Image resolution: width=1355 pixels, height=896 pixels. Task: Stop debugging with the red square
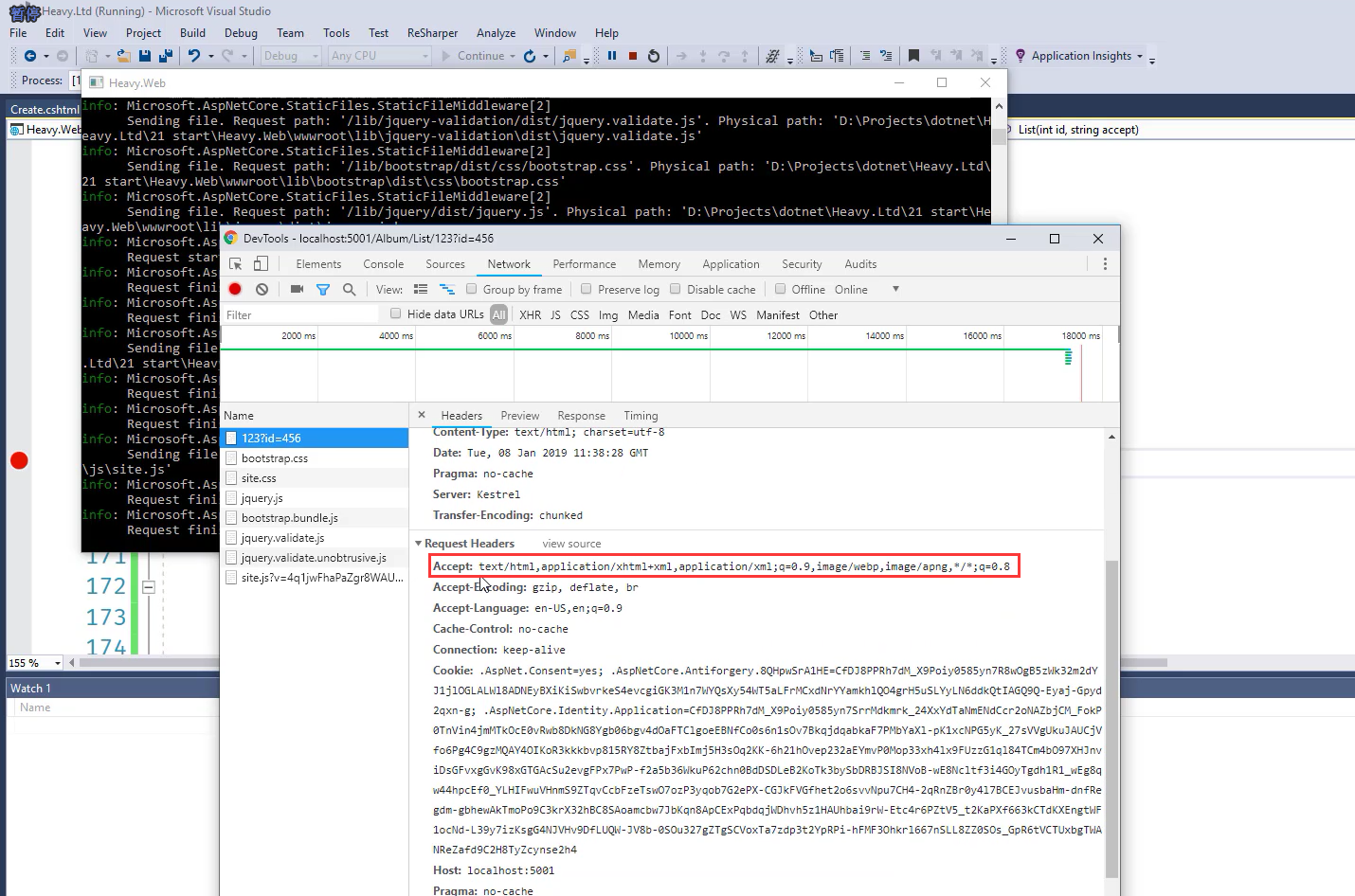point(633,56)
